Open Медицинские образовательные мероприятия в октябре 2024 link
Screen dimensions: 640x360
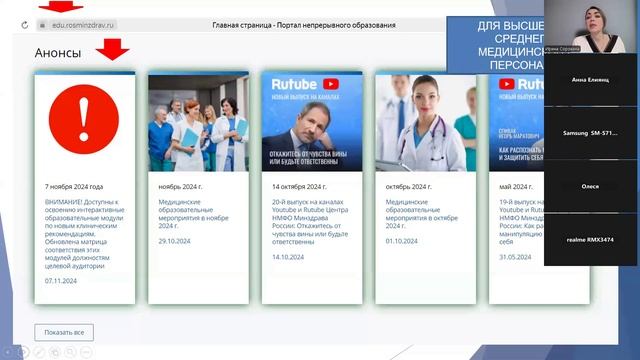[x=422, y=214]
